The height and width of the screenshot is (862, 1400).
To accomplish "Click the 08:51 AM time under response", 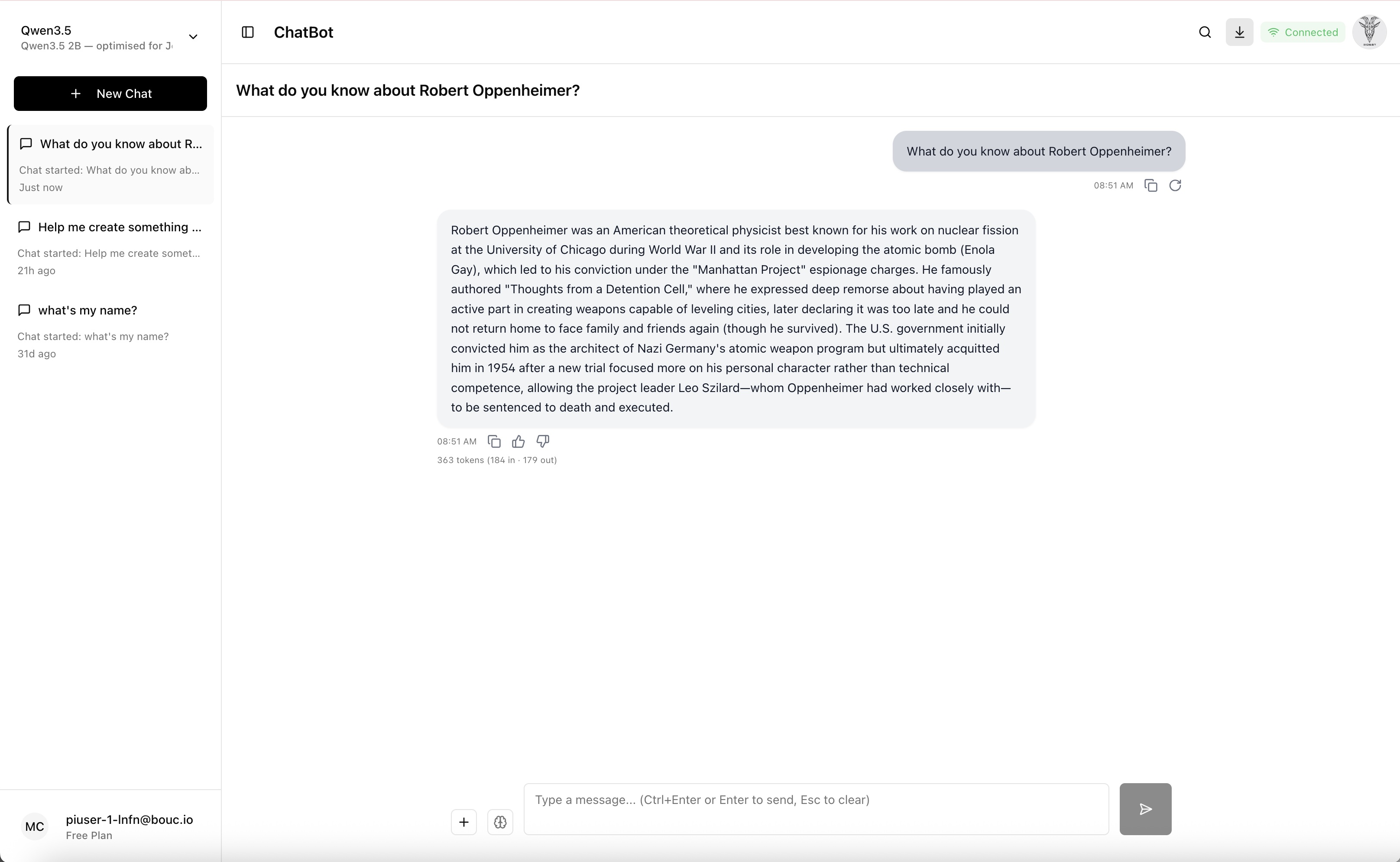I will (457, 441).
